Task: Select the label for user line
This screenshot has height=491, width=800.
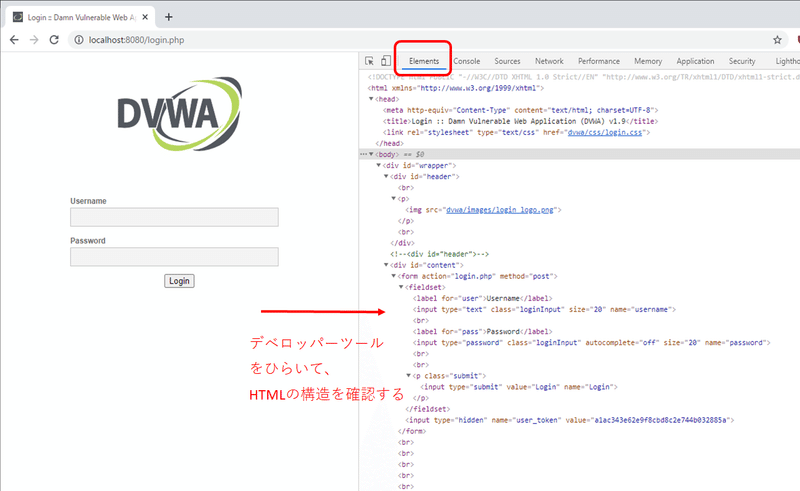Action: 482,299
